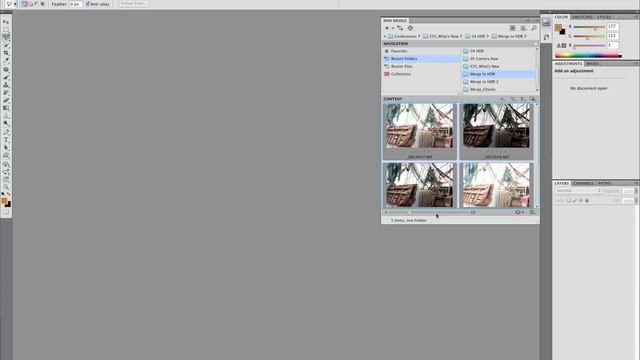Viewport: 640px width, 360px height.
Task: Select the Eraser tool
Action: [6, 100]
